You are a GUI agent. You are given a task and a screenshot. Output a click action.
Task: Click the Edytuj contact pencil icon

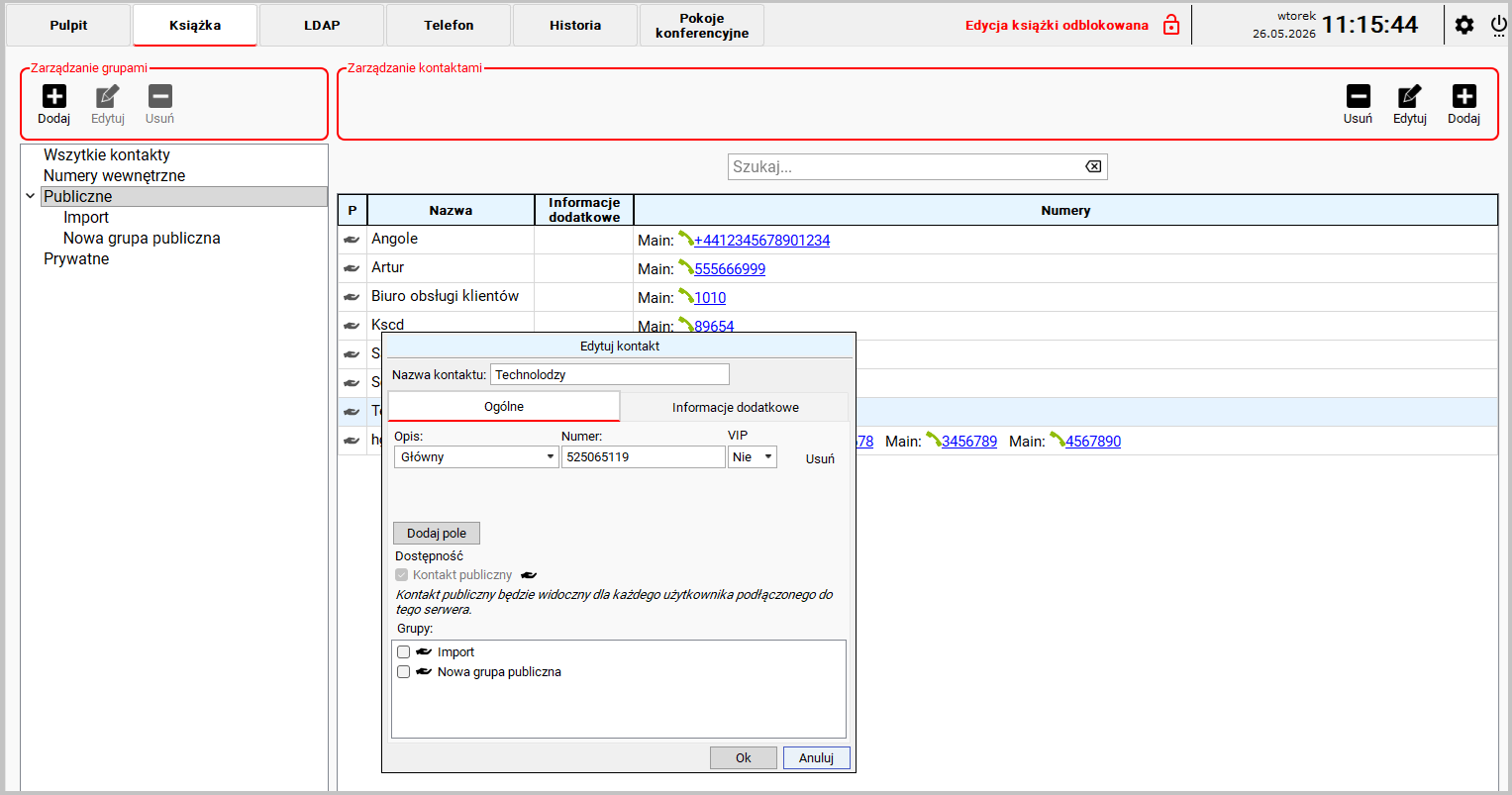tap(1410, 96)
